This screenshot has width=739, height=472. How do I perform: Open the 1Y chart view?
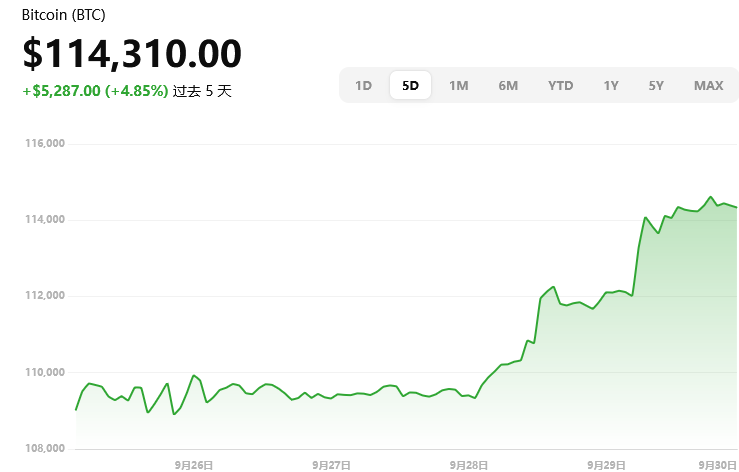tap(610, 86)
